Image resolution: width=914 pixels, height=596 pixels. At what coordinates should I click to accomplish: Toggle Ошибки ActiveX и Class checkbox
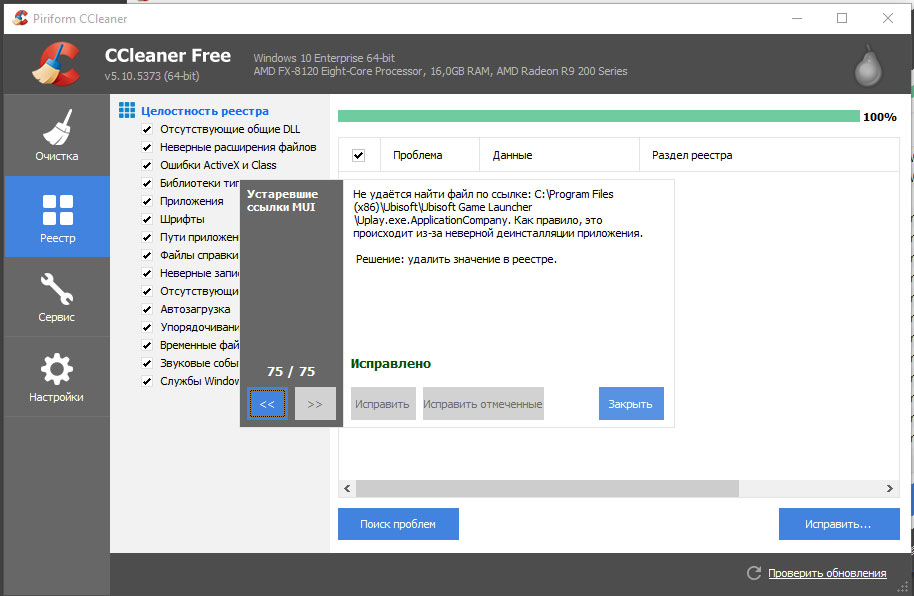click(147, 166)
